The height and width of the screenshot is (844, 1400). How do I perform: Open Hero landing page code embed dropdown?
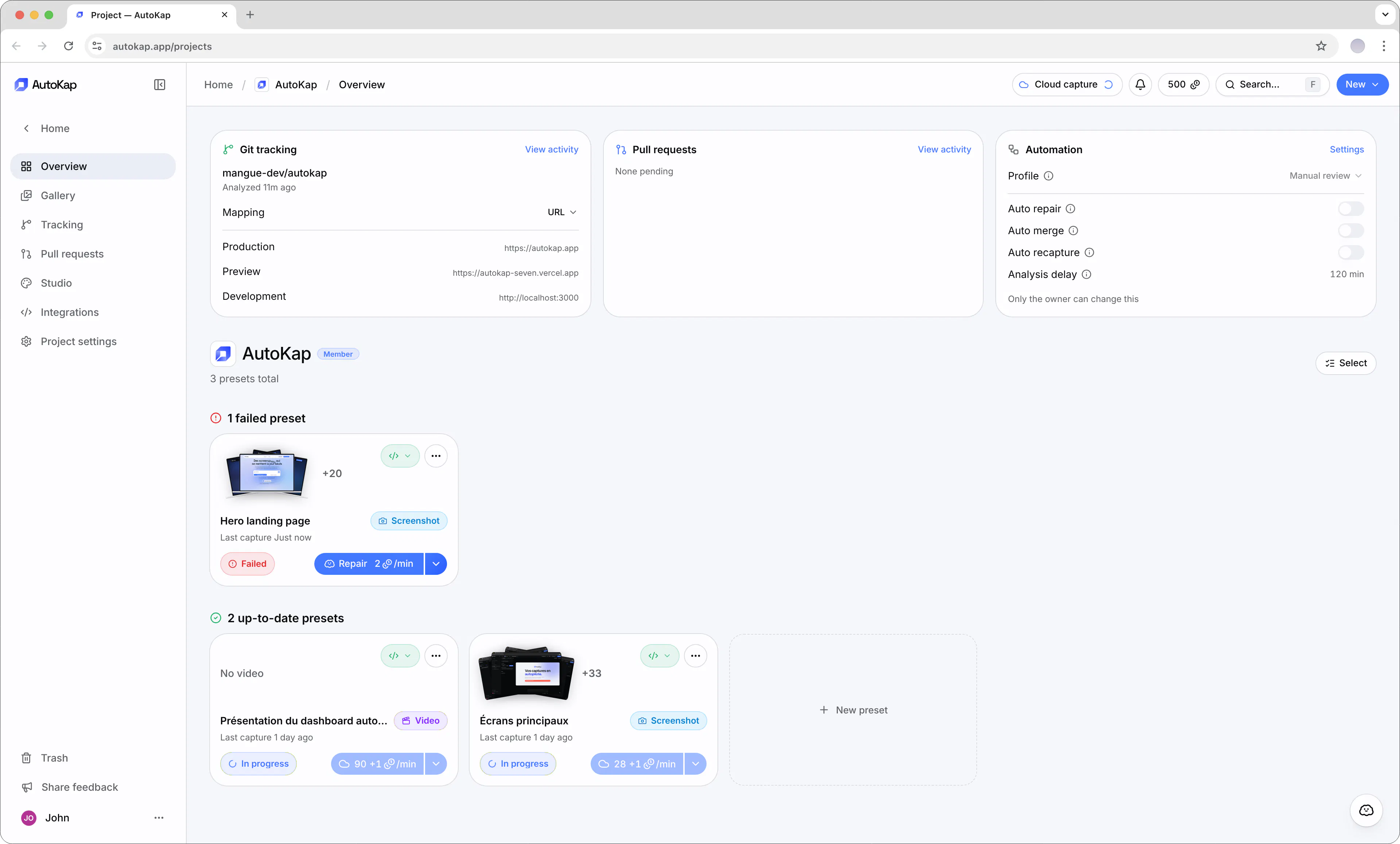[x=400, y=456]
